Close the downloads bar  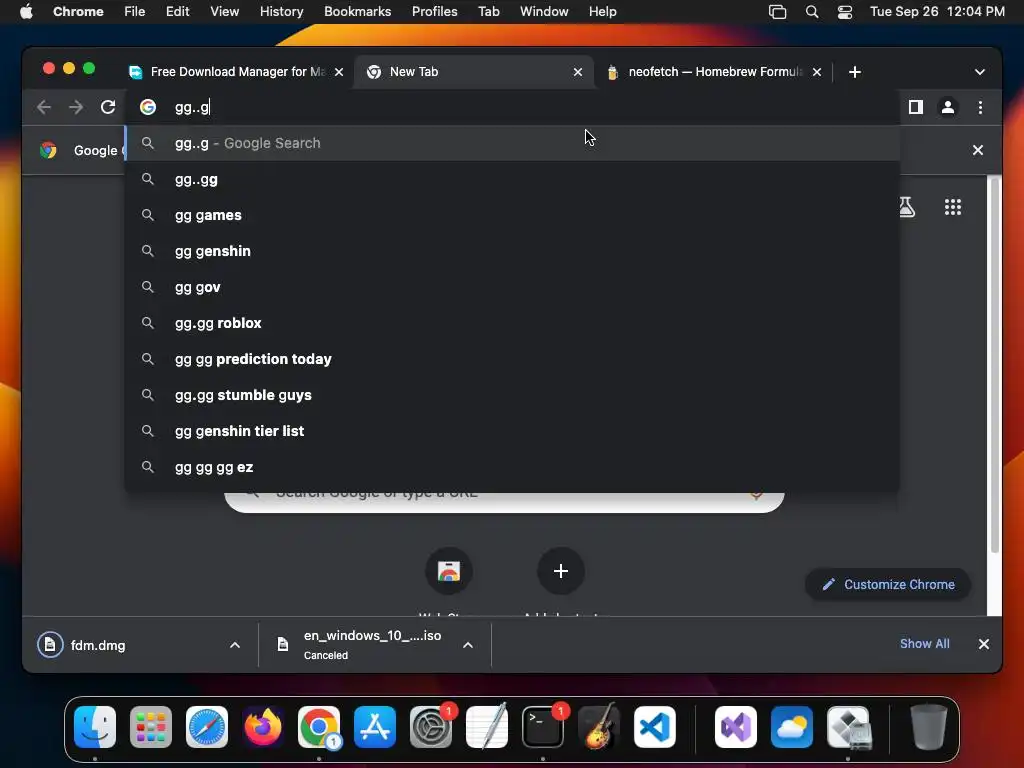coord(984,644)
